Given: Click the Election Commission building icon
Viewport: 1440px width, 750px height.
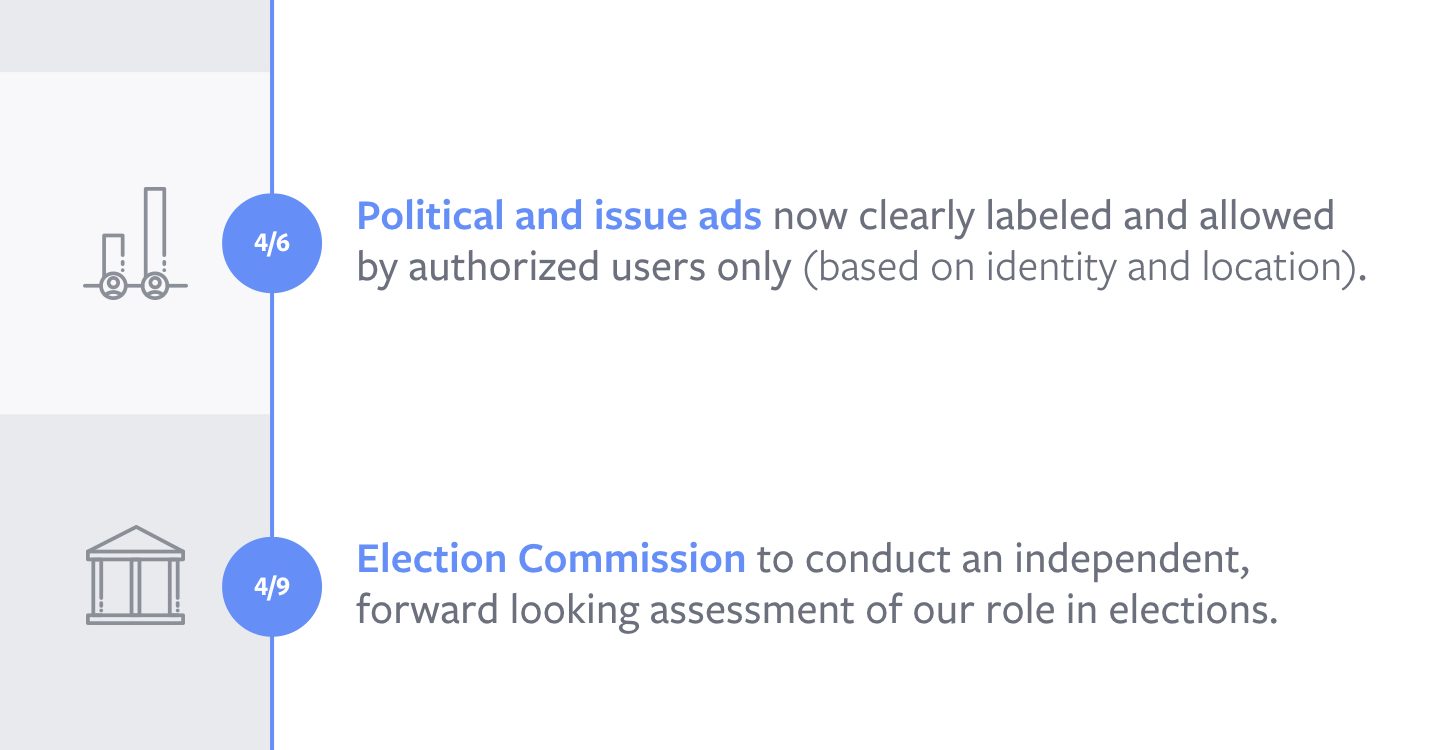Looking at the screenshot, I should [x=135, y=575].
